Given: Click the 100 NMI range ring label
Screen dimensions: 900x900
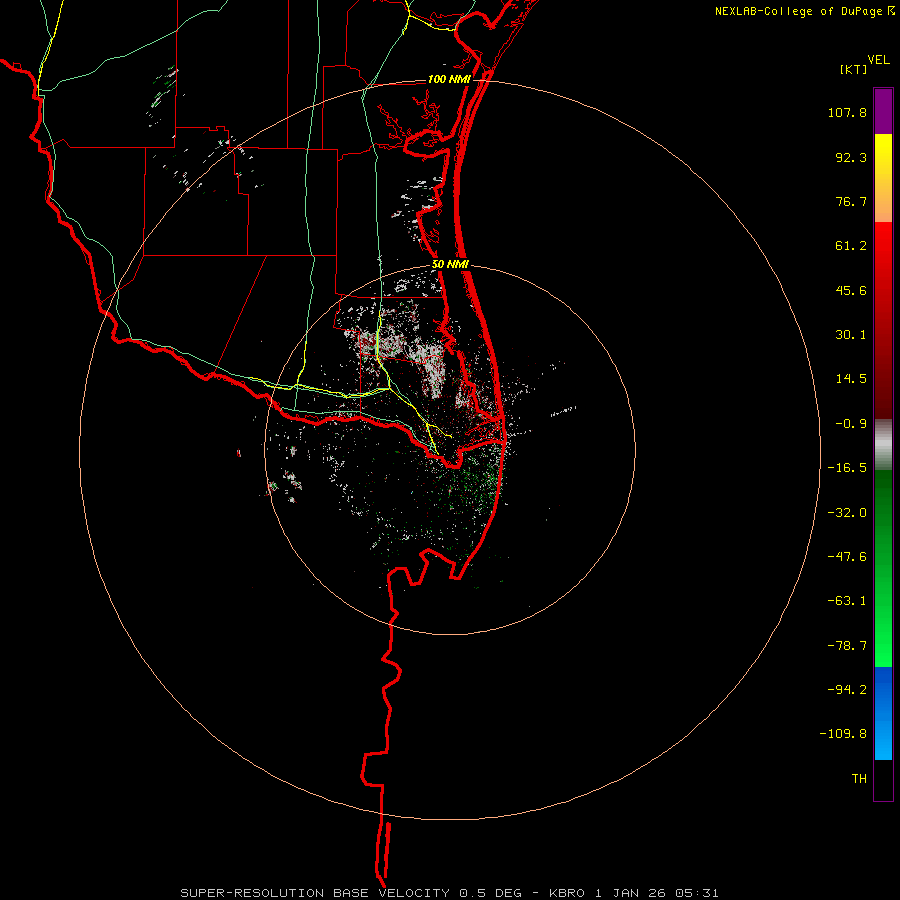Looking at the screenshot, I should click(x=449, y=79).
